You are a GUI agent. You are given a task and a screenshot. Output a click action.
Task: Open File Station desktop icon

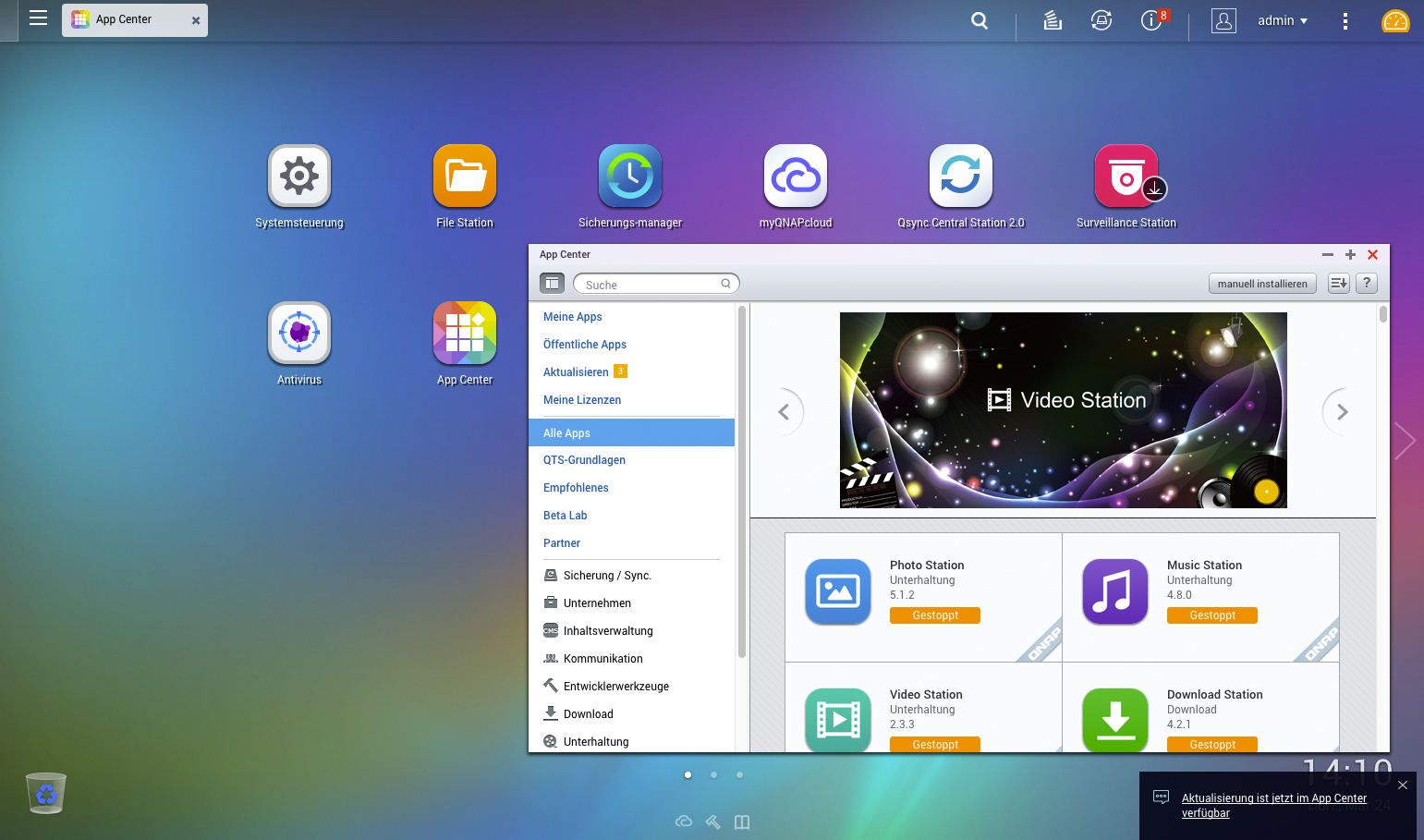pos(465,176)
